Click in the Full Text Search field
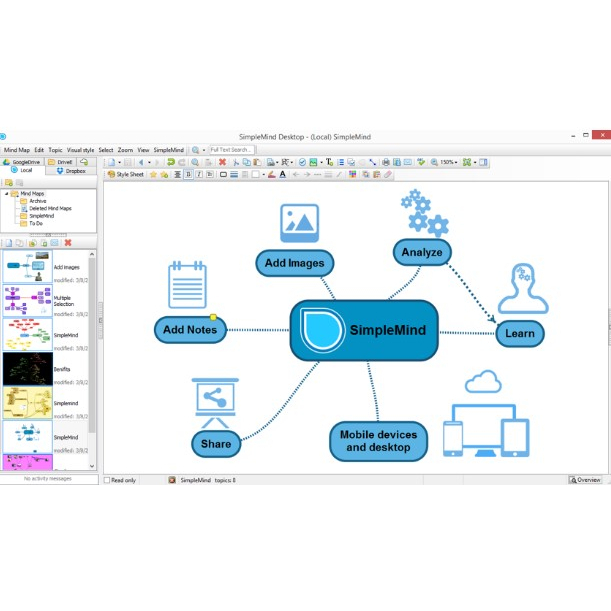Screen dimensions: 611x611 coord(236,149)
